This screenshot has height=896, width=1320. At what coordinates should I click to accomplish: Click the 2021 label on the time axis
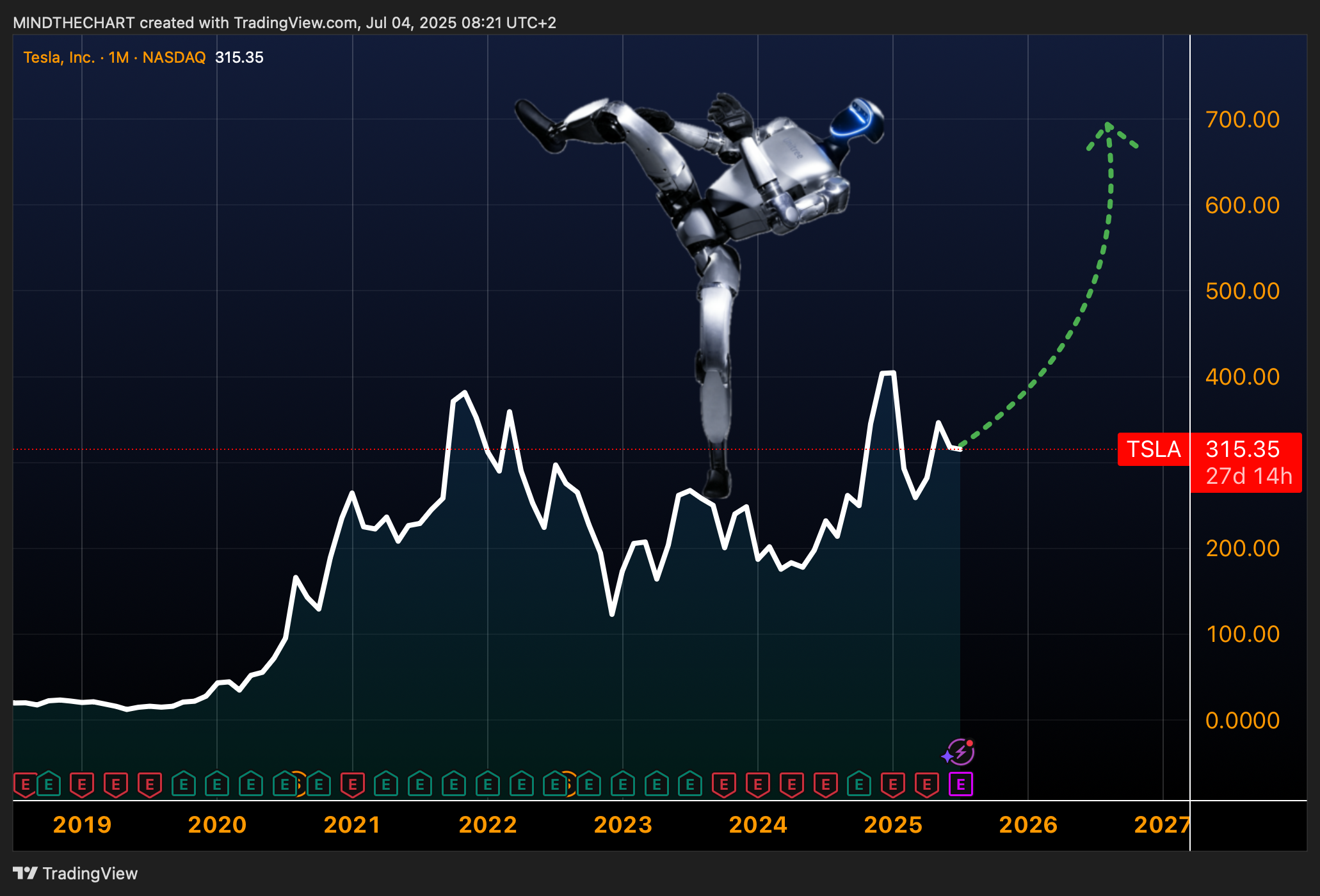(352, 825)
